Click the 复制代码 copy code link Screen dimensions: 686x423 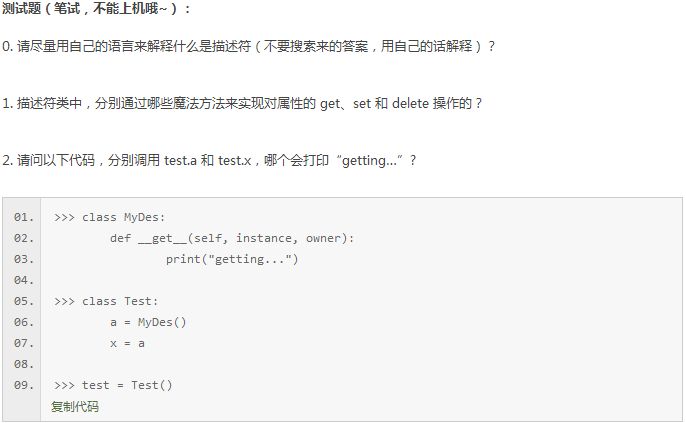[75, 407]
